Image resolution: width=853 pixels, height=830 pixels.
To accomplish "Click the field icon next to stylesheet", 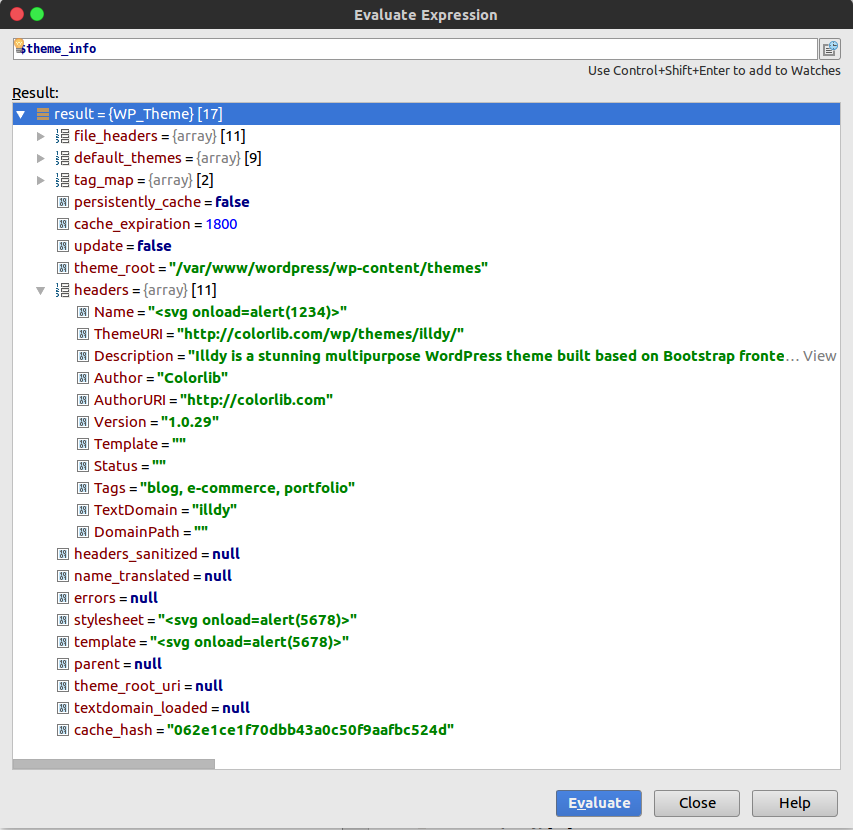I will pos(63,620).
